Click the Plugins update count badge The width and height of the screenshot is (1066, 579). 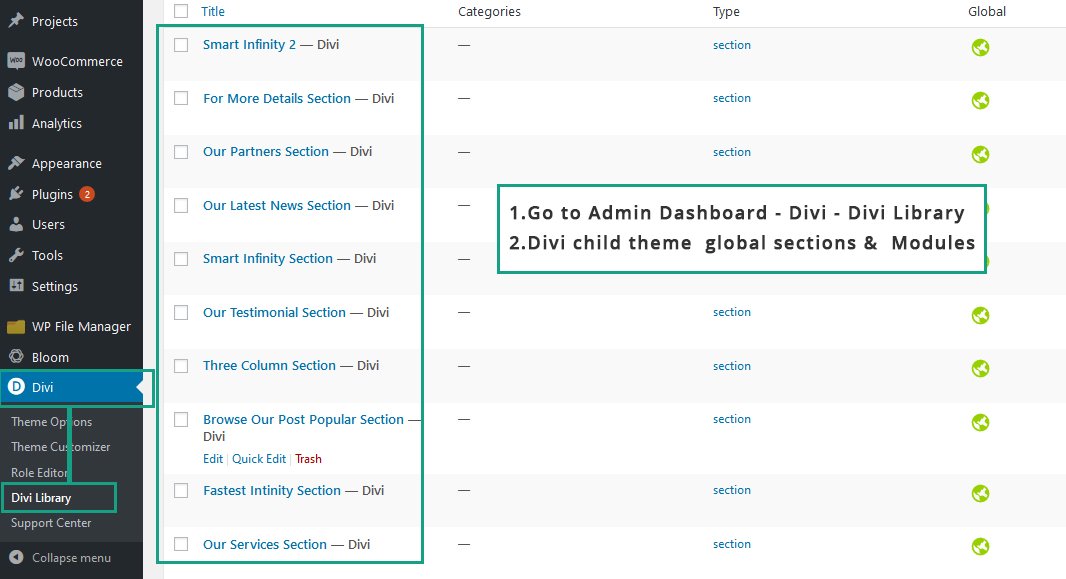tap(86, 194)
